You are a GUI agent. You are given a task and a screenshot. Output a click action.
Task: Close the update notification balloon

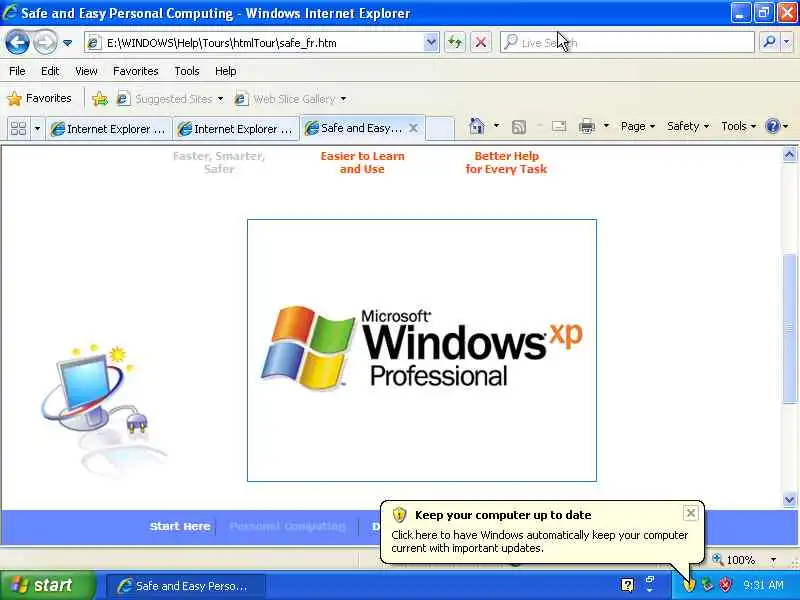tap(690, 513)
